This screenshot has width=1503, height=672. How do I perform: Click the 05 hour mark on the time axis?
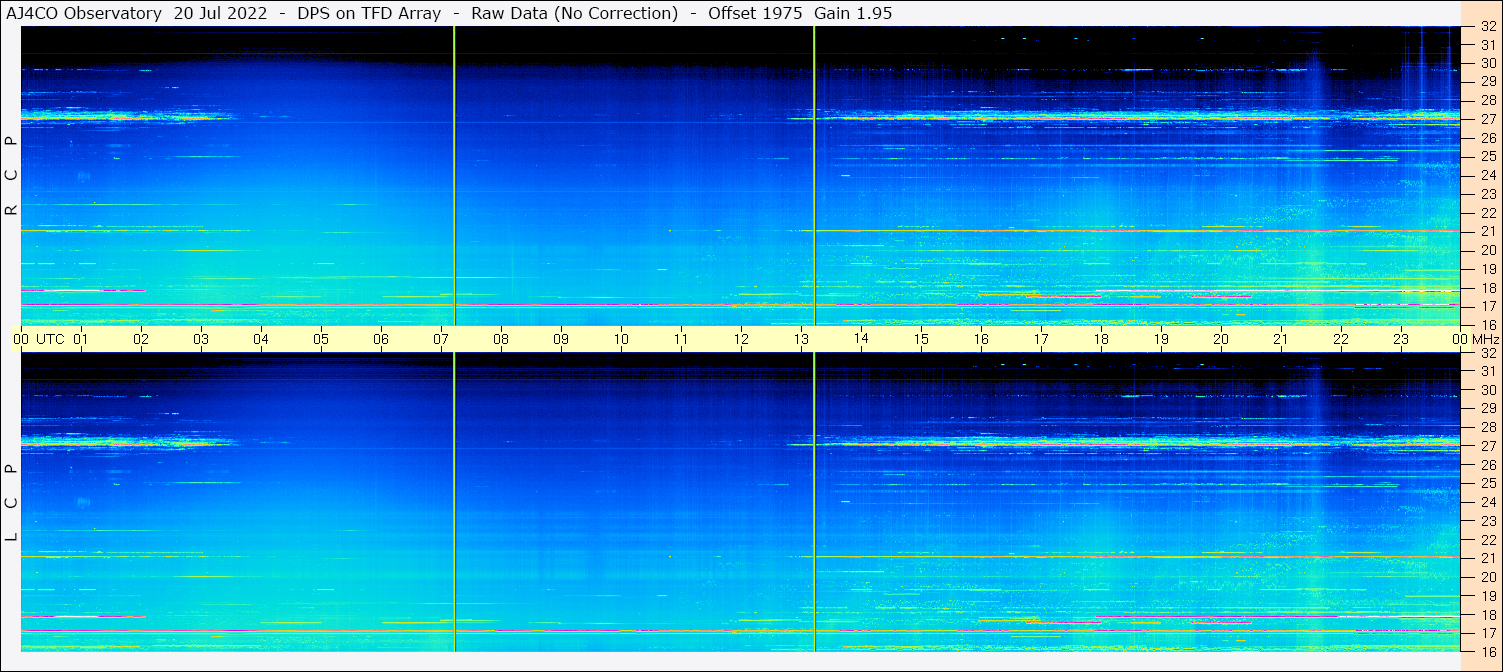pos(321,339)
